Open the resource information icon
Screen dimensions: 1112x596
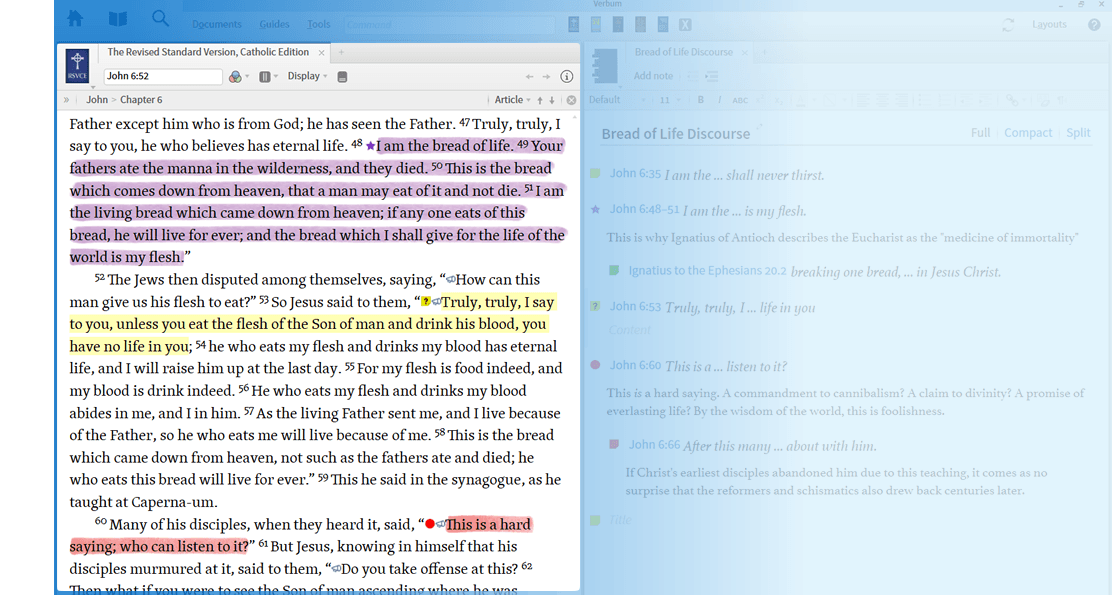click(x=567, y=77)
